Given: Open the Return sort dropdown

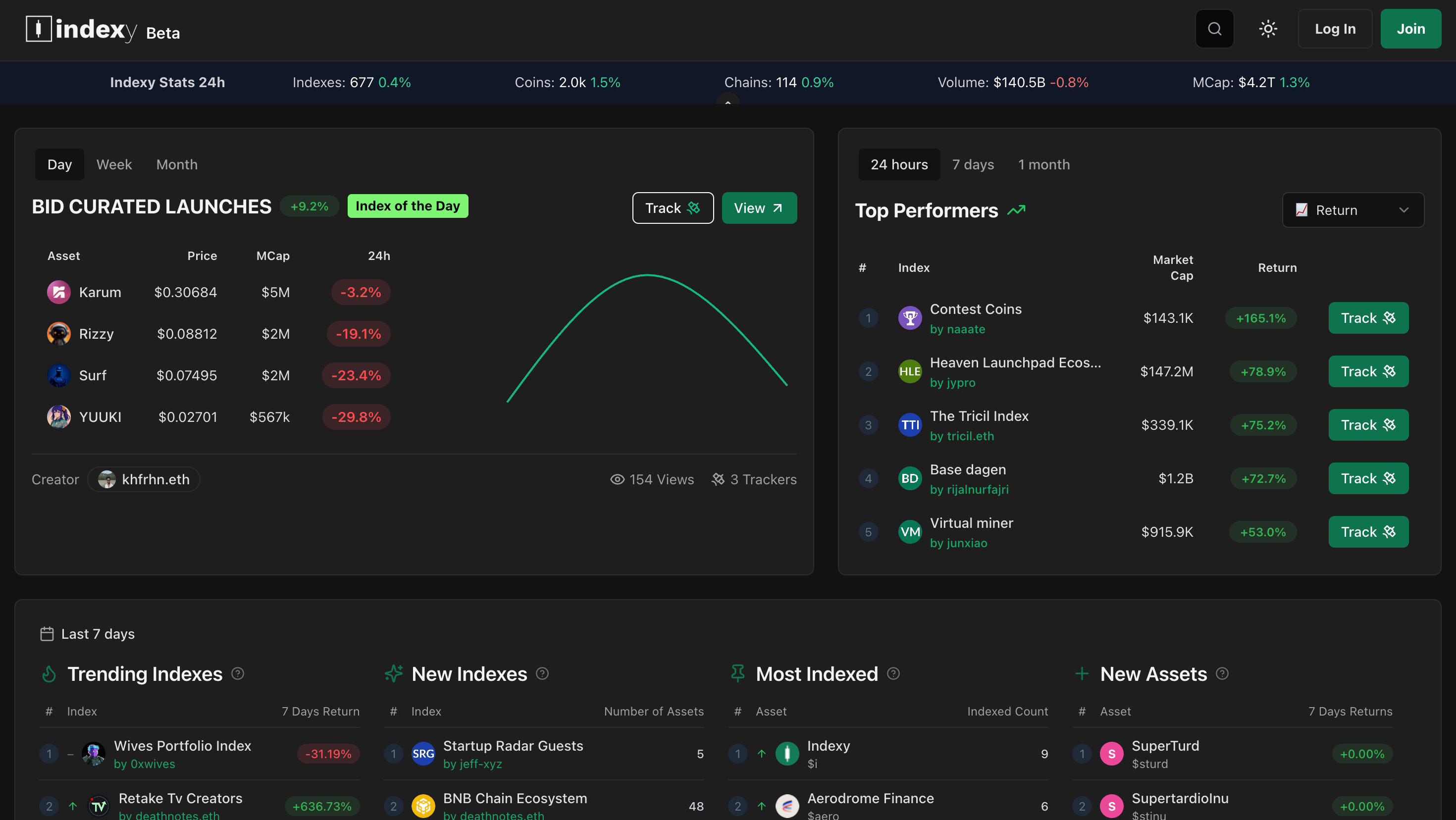Looking at the screenshot, I should (x=1352, y=210).
